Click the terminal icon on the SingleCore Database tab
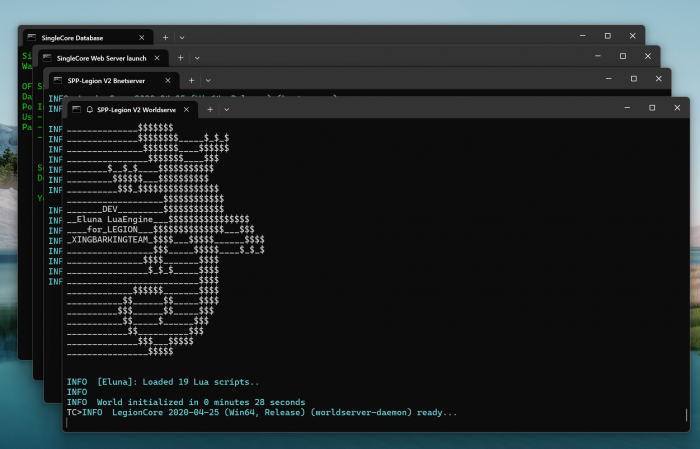This screenshot has width=700, height=449. coord(32,38)
